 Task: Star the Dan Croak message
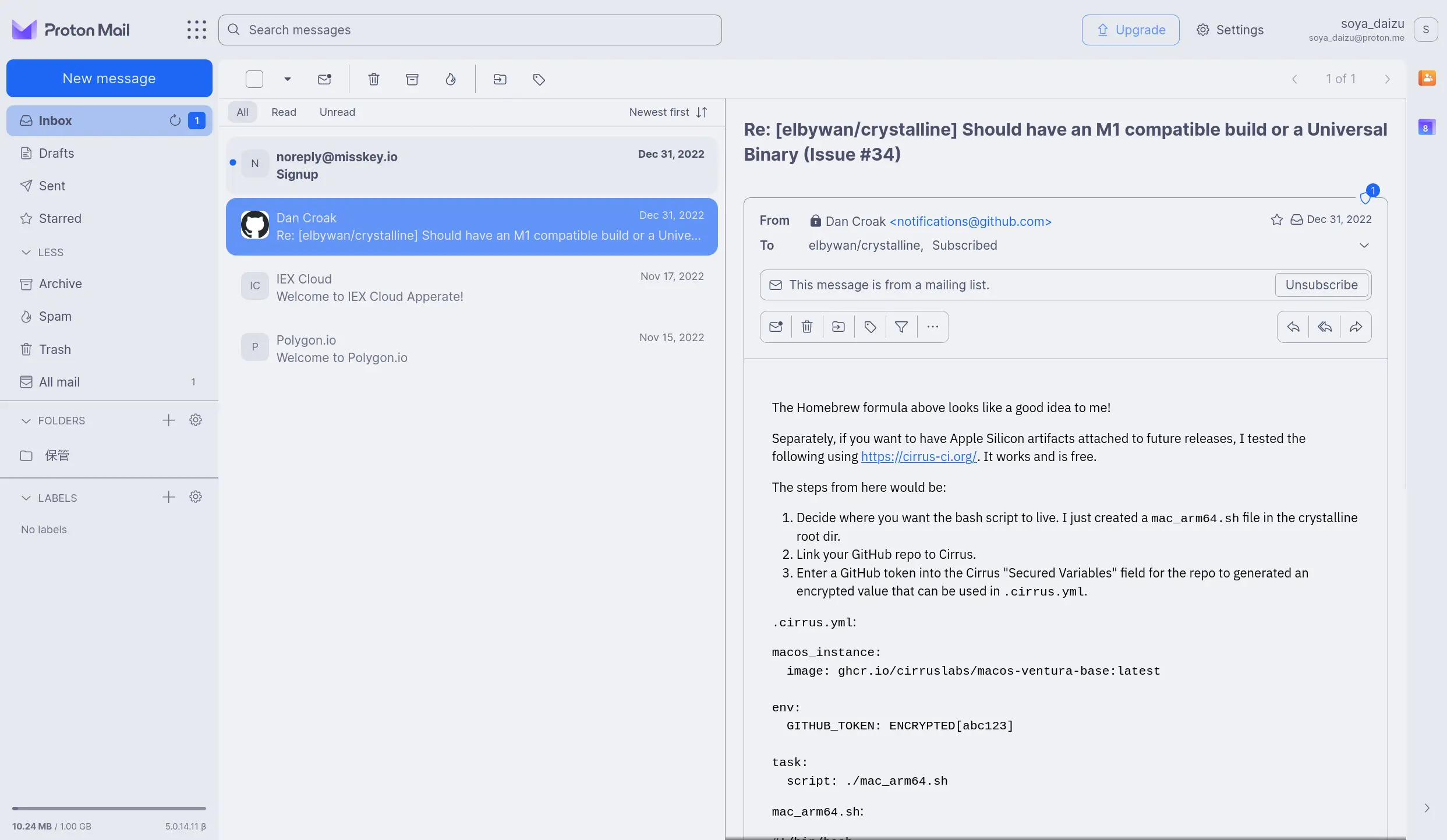[x=1277, y=219]
